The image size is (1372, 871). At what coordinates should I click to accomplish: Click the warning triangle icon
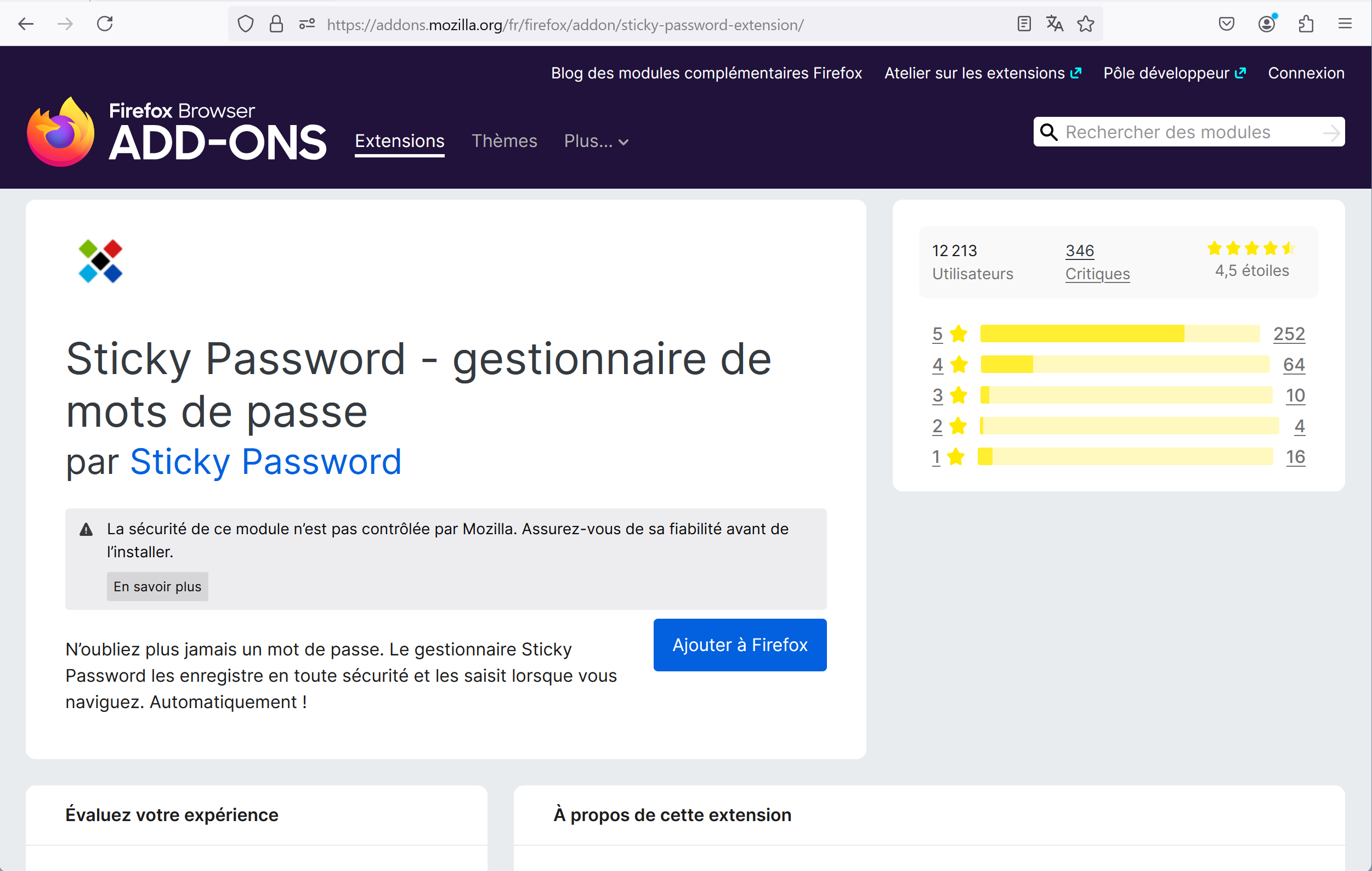[86, 529]
